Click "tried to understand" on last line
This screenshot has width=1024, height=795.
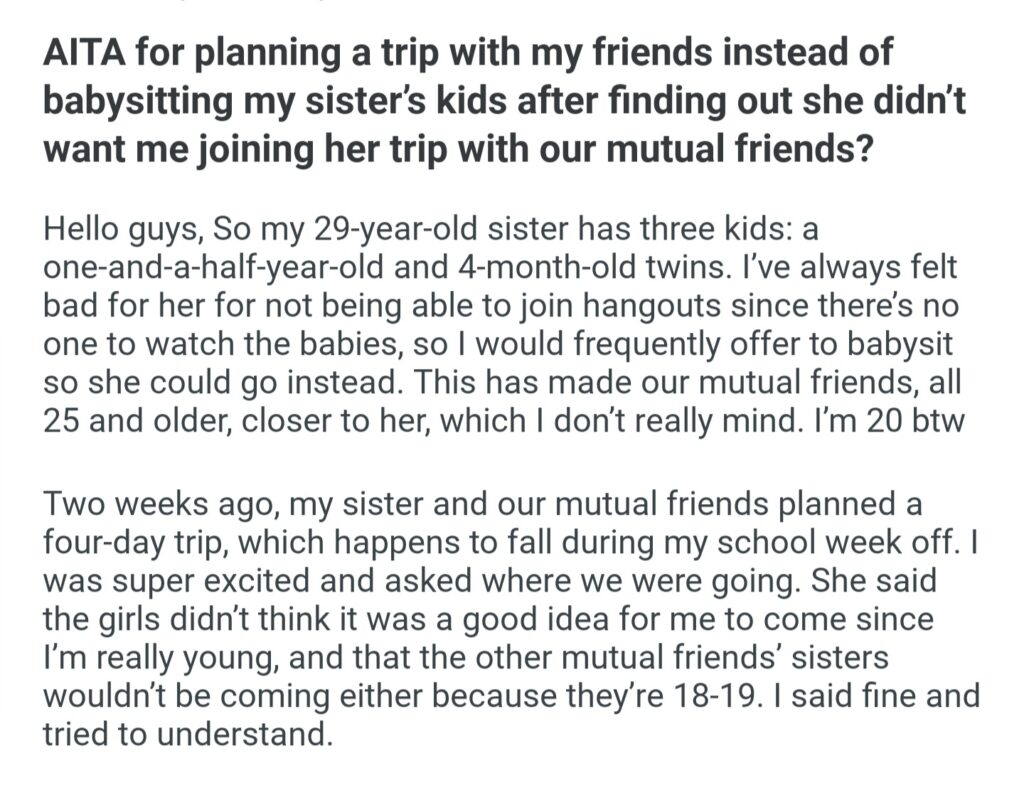(x=186, y=733)
